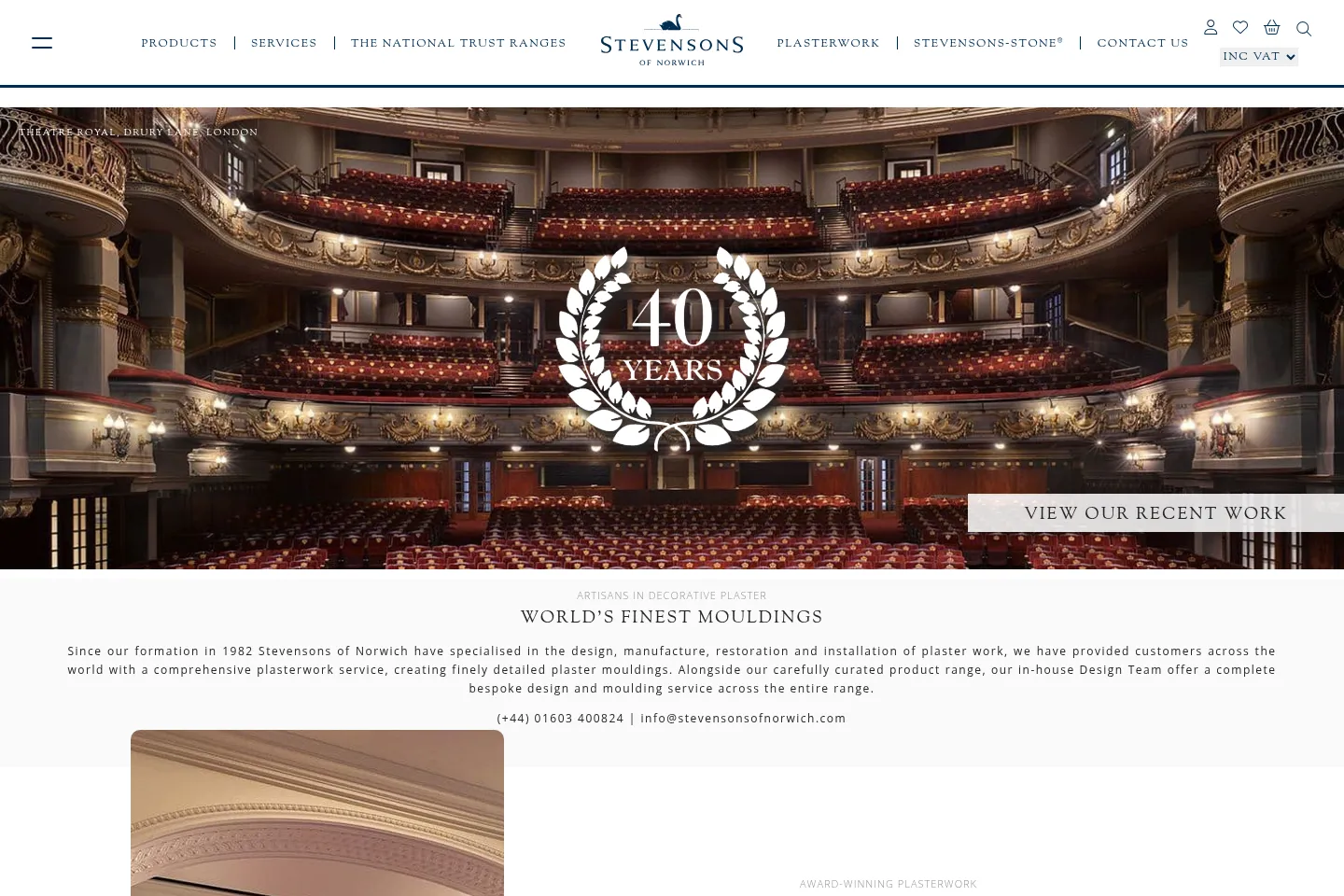The image size is (1344, 896).
Task: Expand the INC VAT dropdown
Action: click(1259, 57)
